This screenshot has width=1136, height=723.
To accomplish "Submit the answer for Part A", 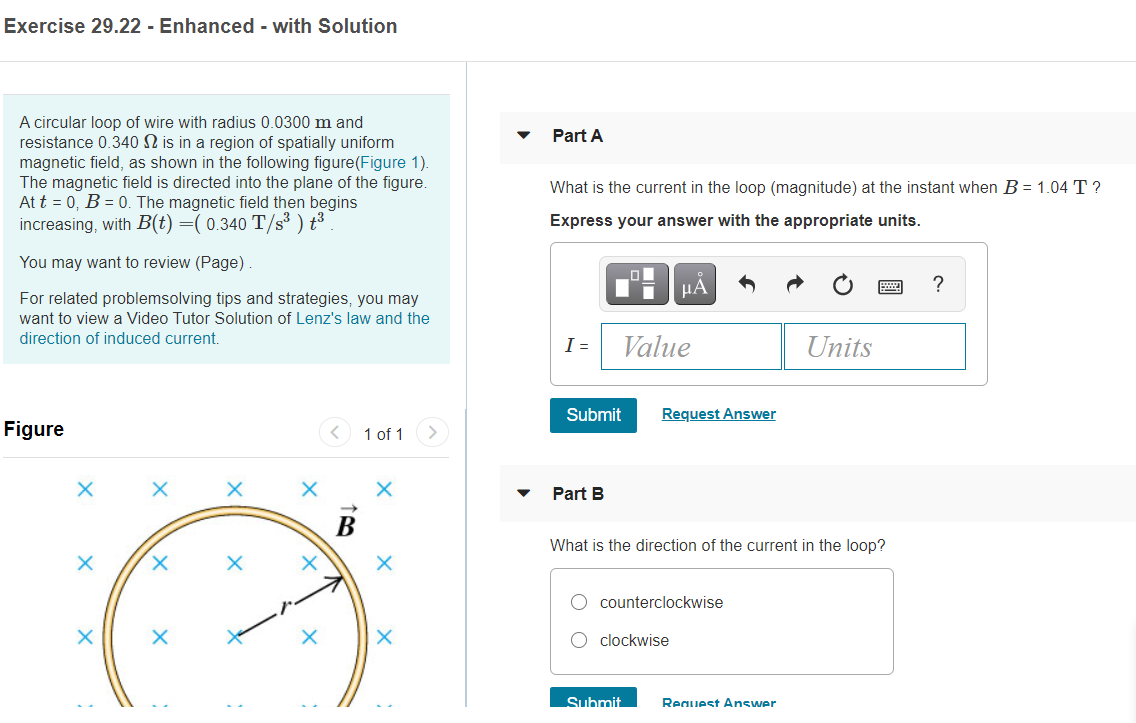I will tap(593, 415).
